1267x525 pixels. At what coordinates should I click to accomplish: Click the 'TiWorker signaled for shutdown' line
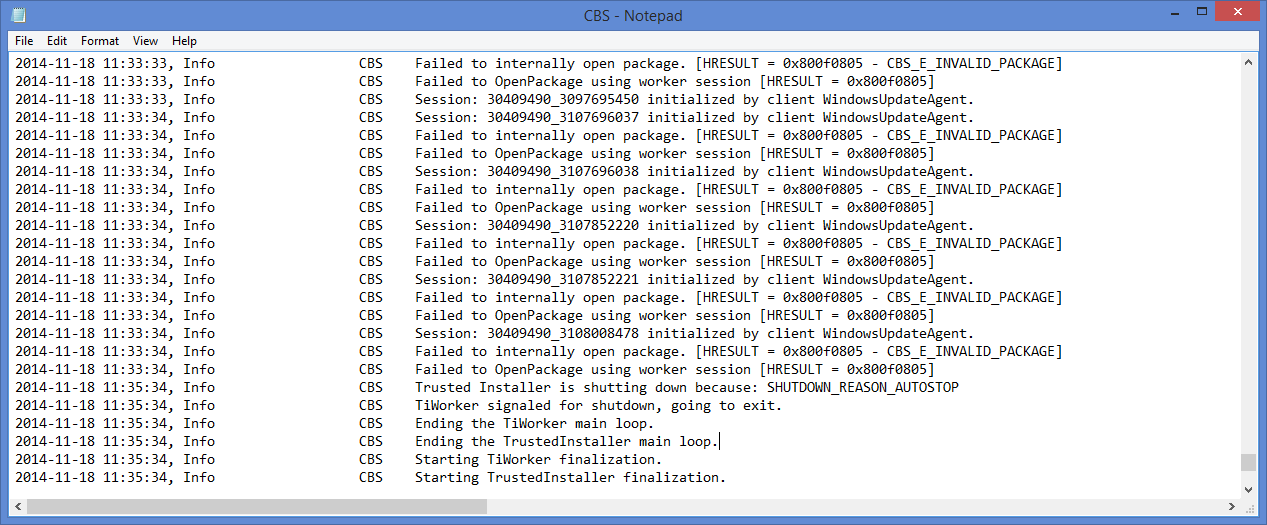pyautogui.click(x=598, y=405)
